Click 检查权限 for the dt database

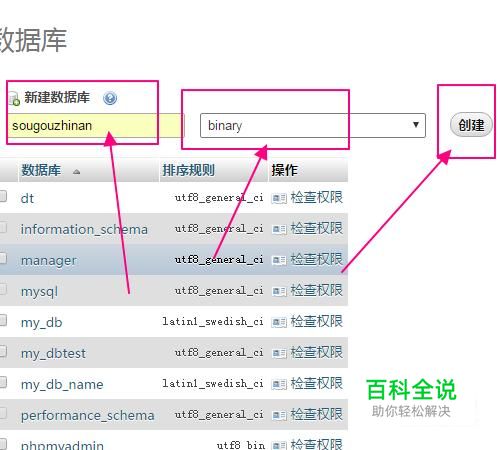click(316, 197)
